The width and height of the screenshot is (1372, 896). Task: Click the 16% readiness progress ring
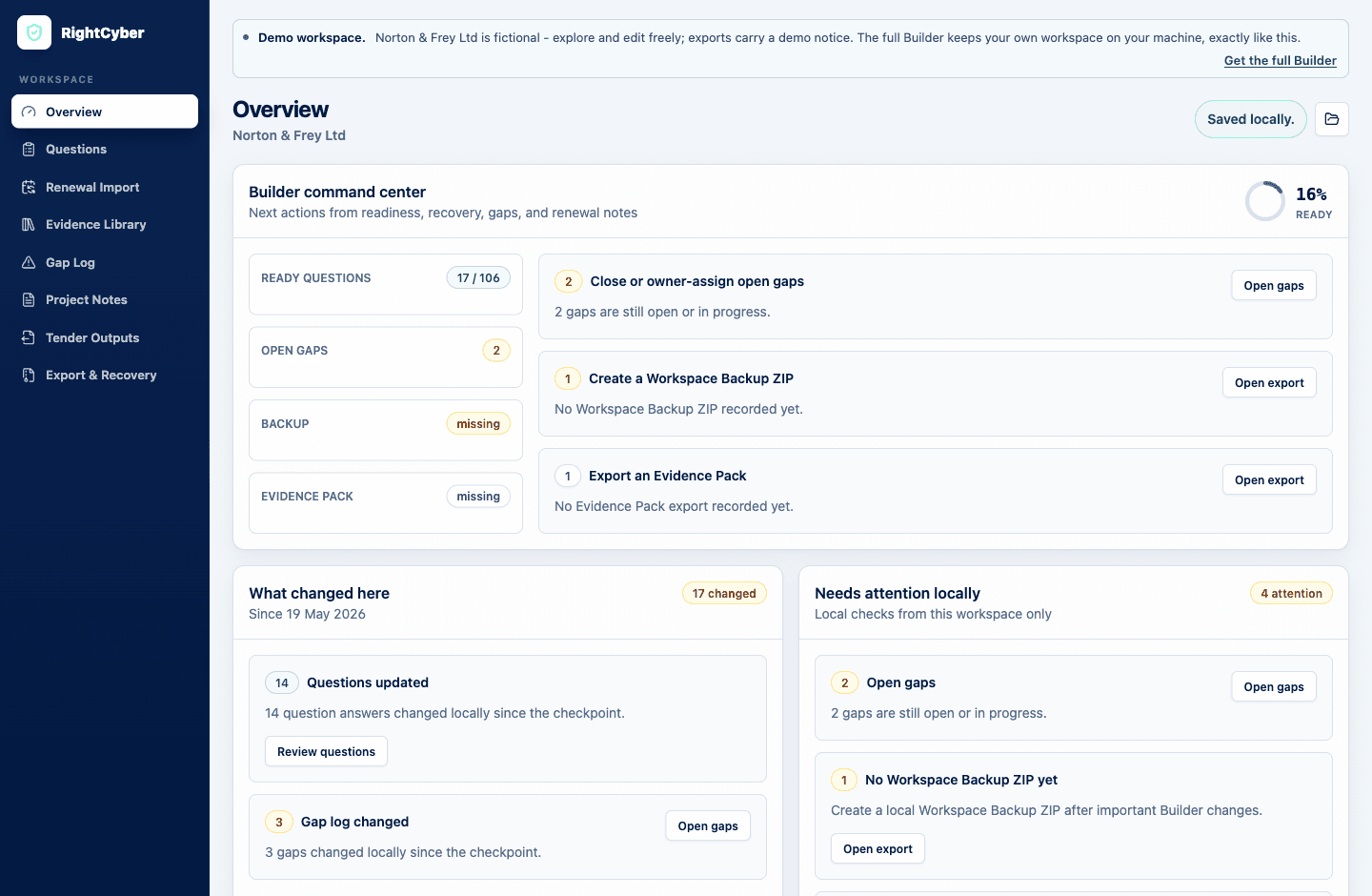[x=1265, y=201]
